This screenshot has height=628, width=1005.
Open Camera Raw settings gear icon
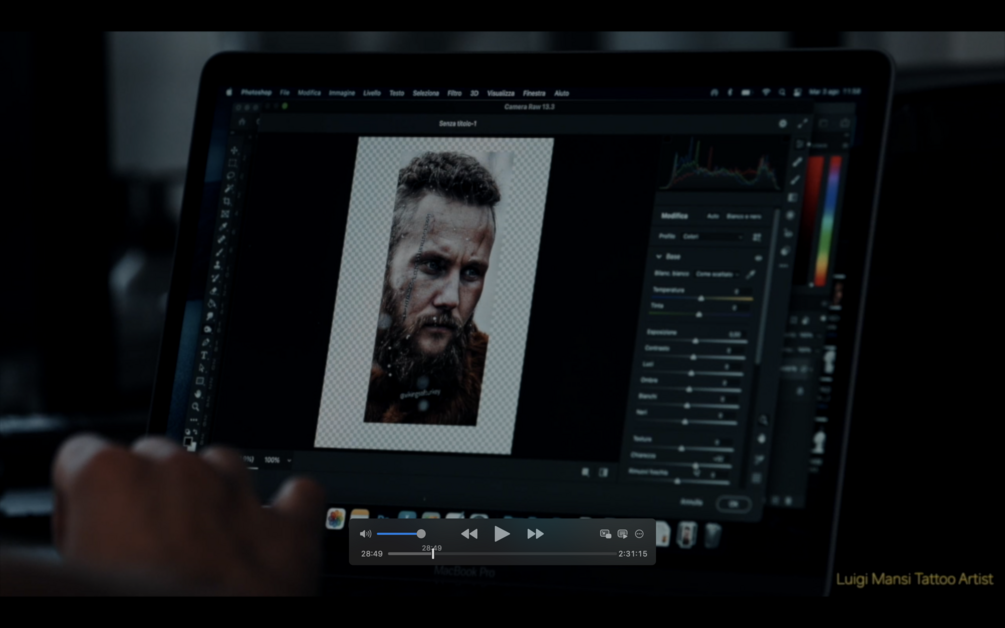point(783,124)
